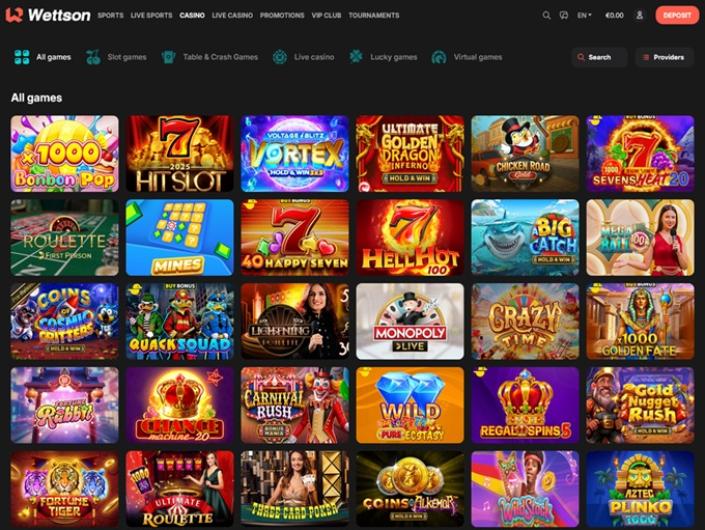Click the search magnifier icon in header
Image resolution: width=705 pixels, height=530 pixels.
546,15
